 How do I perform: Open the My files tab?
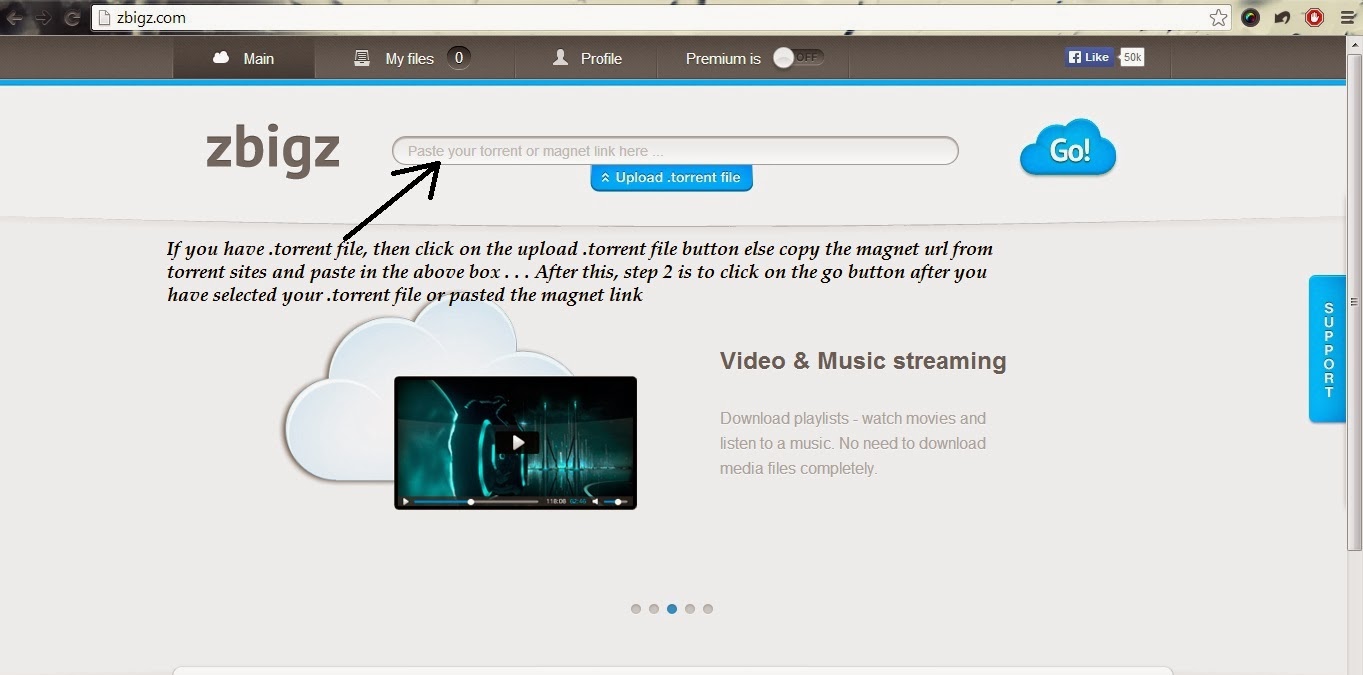click(x=415, y=58)
